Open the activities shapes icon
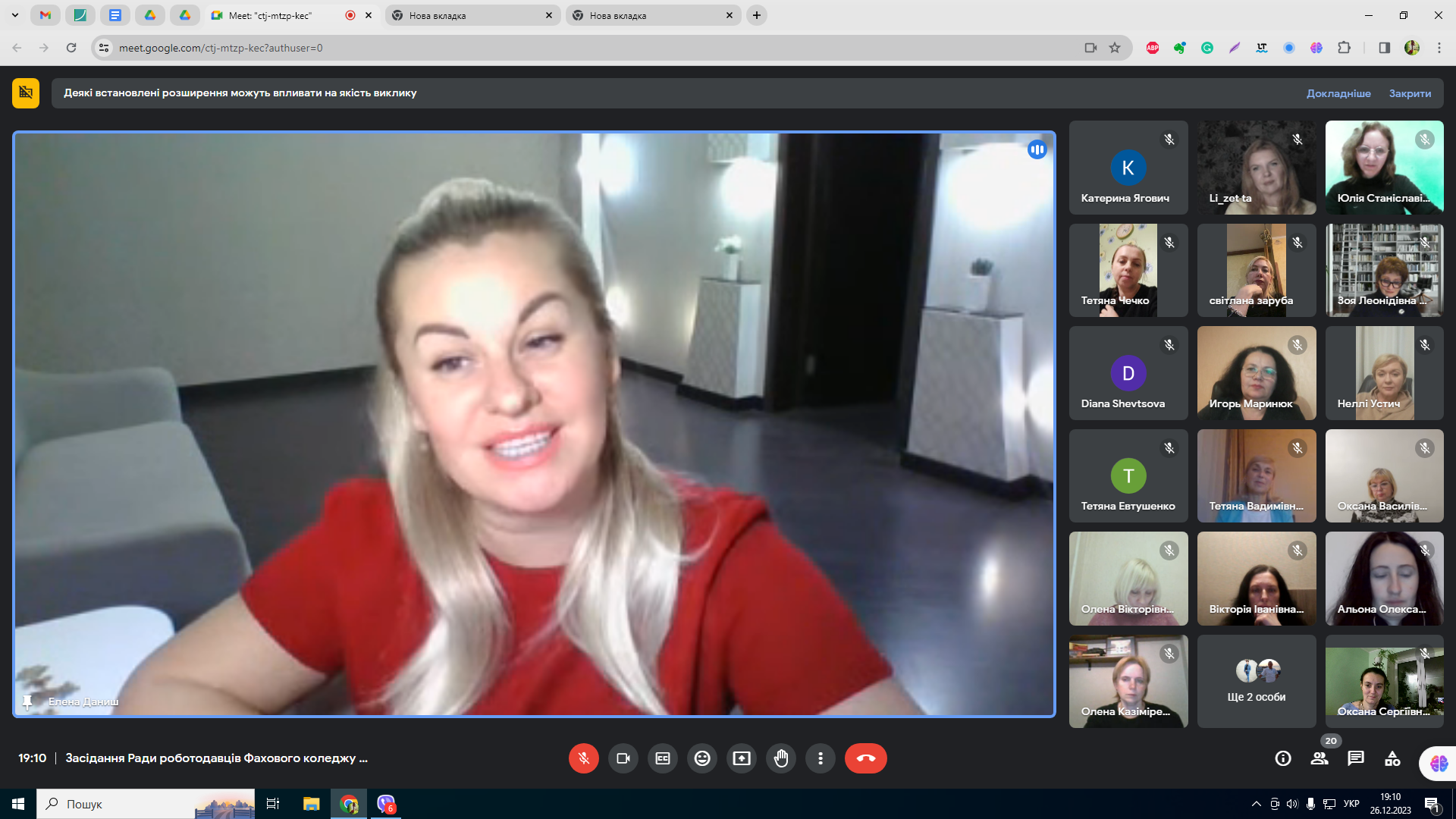 click(x=1392, y=758)
